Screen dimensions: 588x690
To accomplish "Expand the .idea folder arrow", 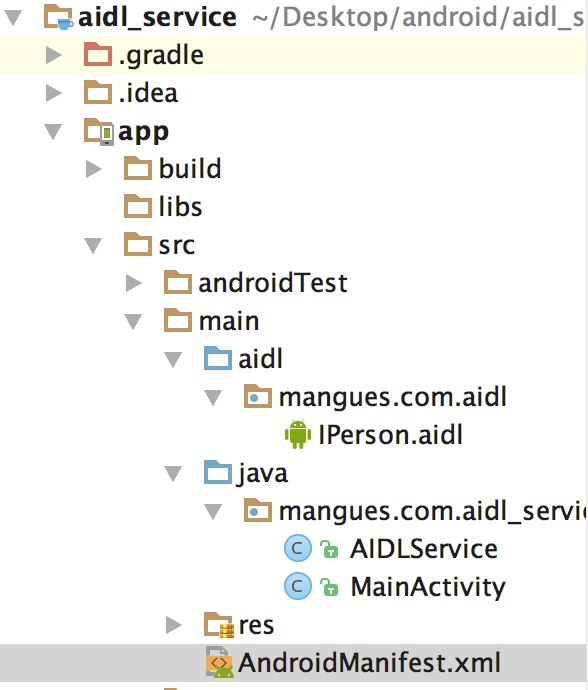I will tap(54, 93).
